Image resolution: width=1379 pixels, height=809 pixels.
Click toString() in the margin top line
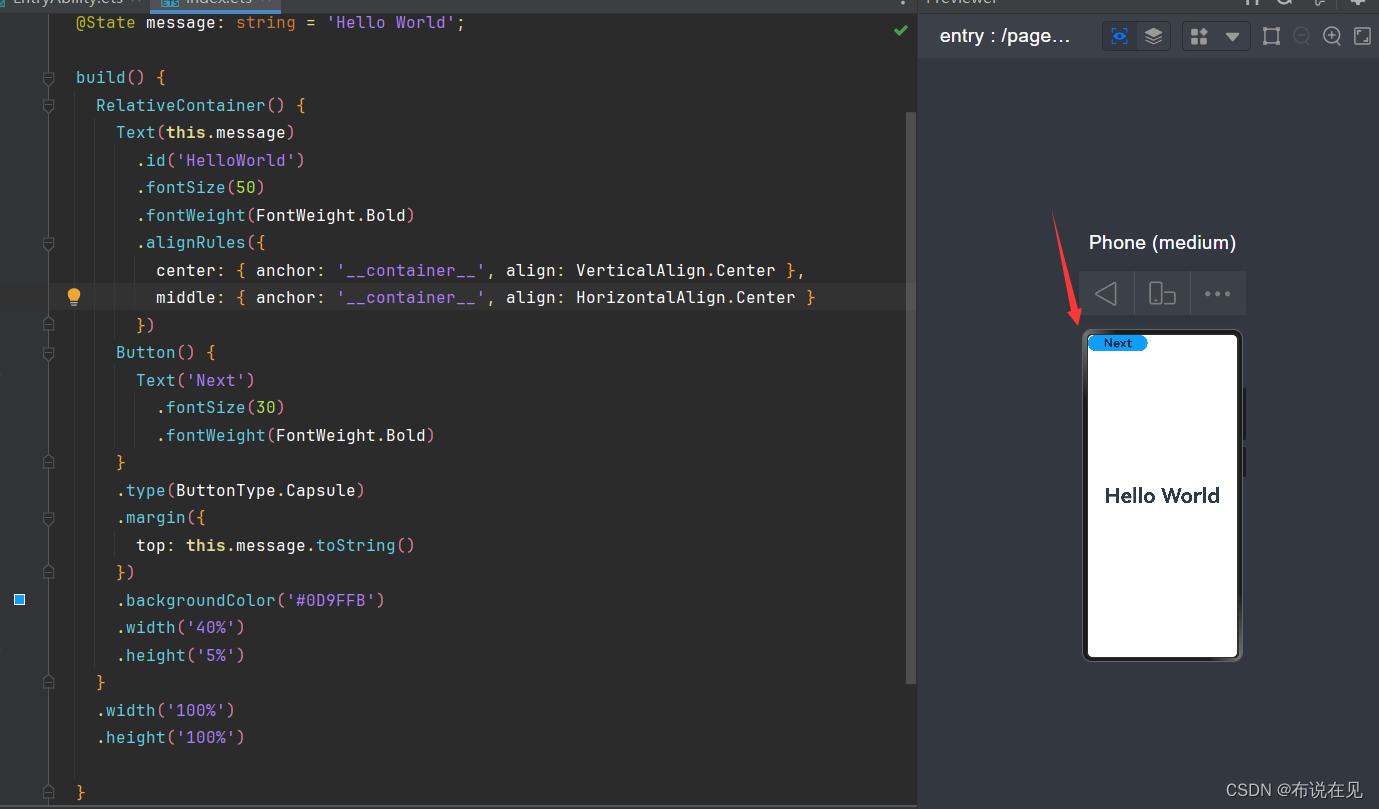coord(365,545)
